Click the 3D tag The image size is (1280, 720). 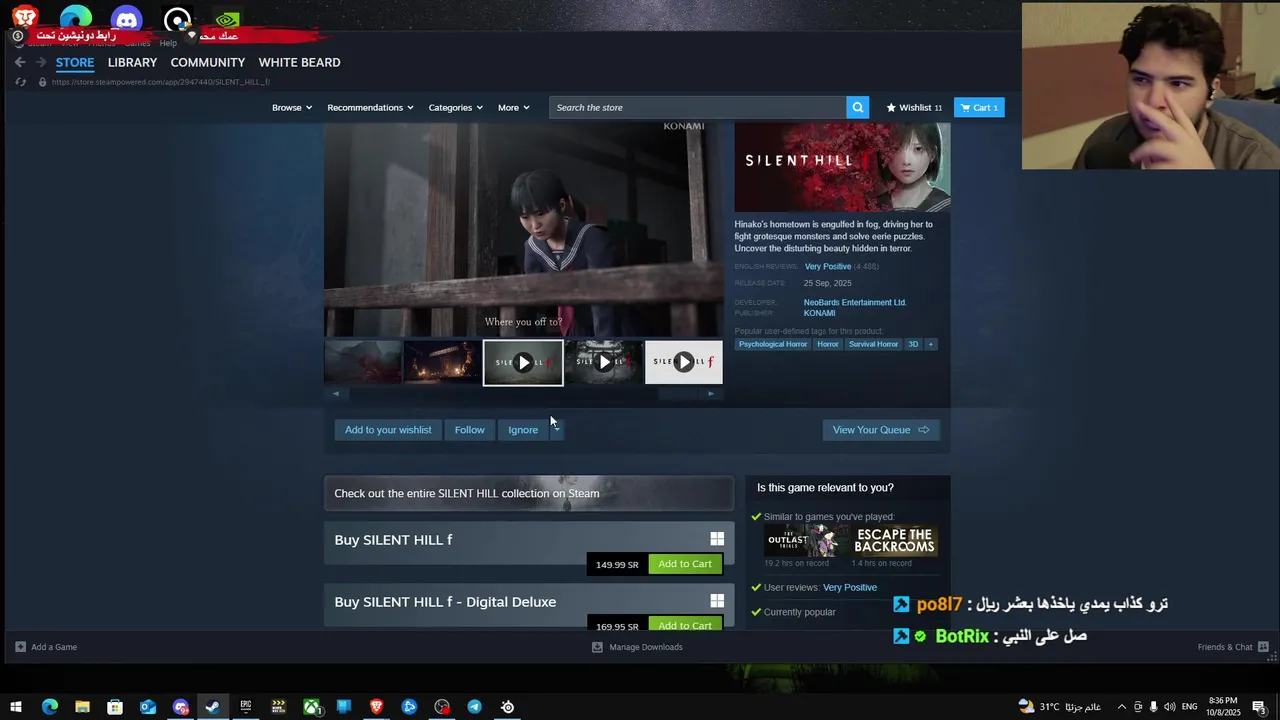click(x=913, y=344)
